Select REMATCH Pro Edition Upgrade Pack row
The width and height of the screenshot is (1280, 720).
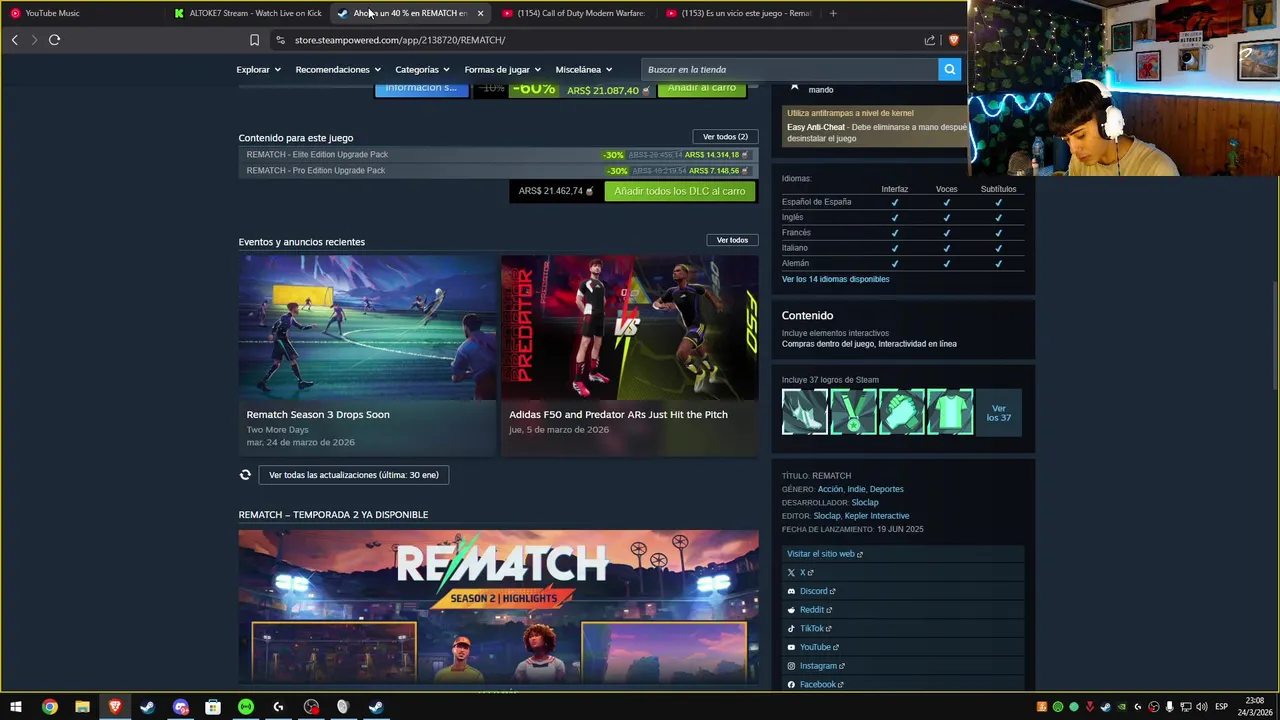(x=498, y=171)
